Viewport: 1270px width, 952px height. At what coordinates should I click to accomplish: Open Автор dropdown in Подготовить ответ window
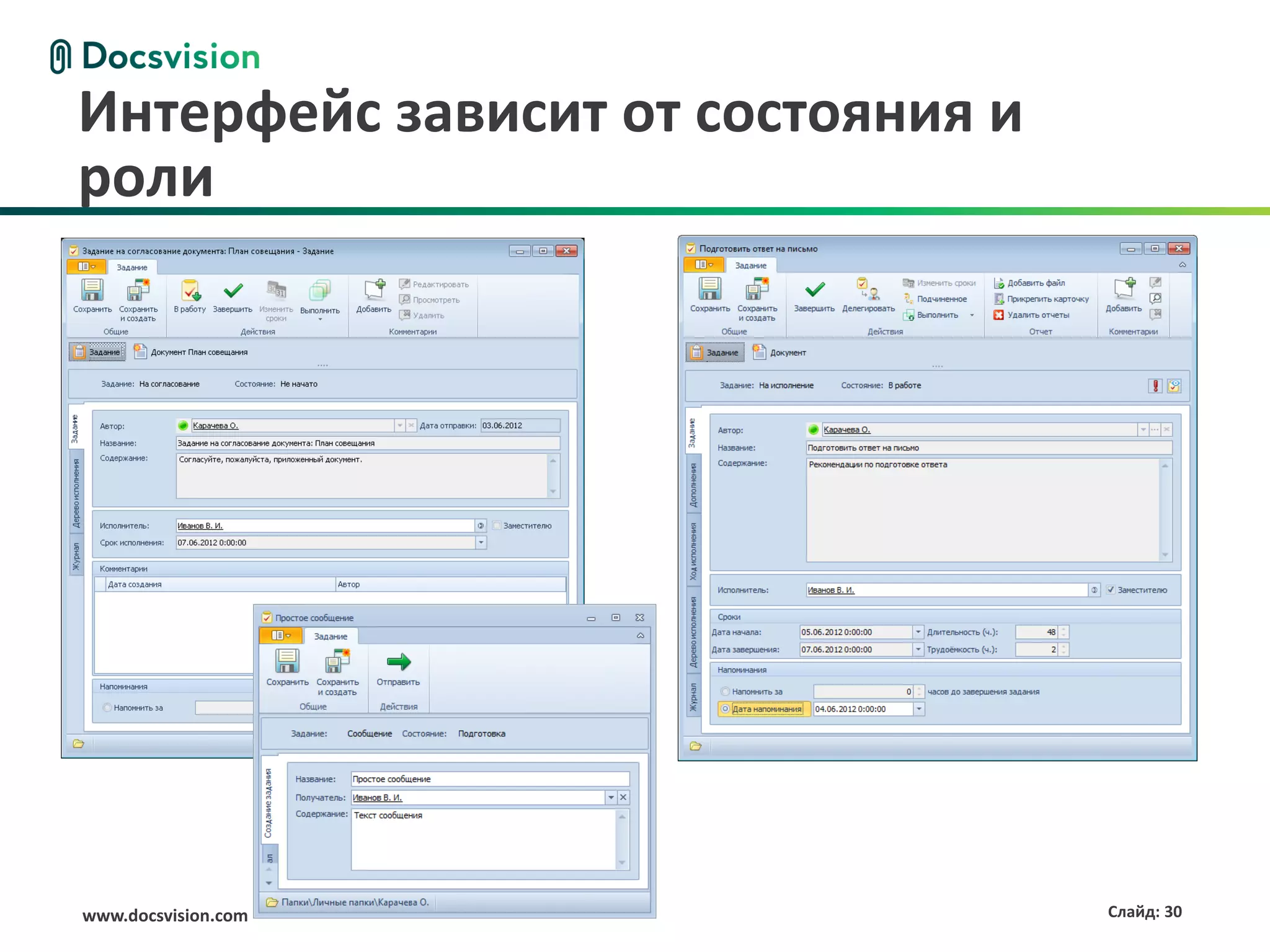coord(1142,430)
